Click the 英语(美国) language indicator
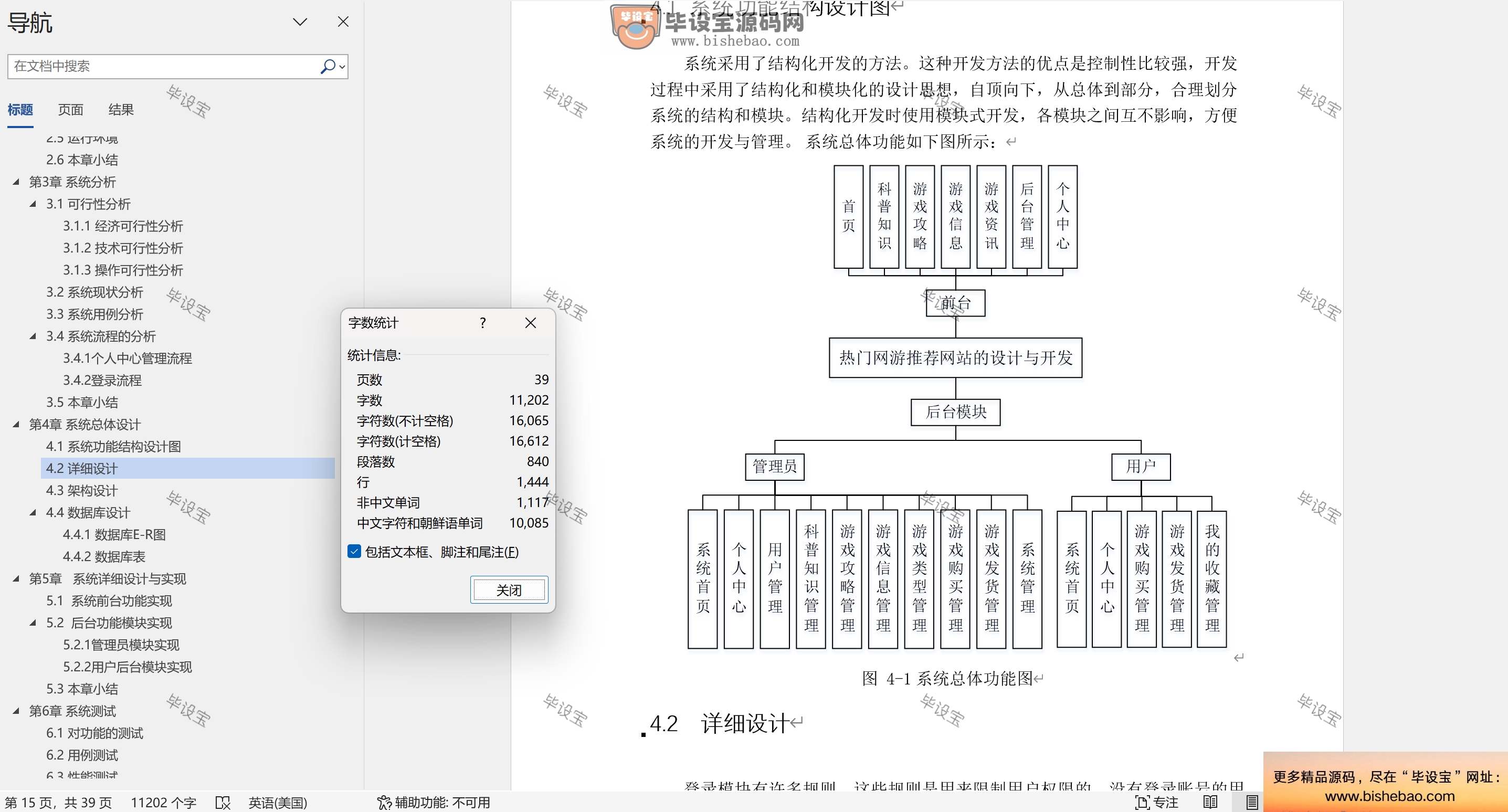 tap(278, 803)
